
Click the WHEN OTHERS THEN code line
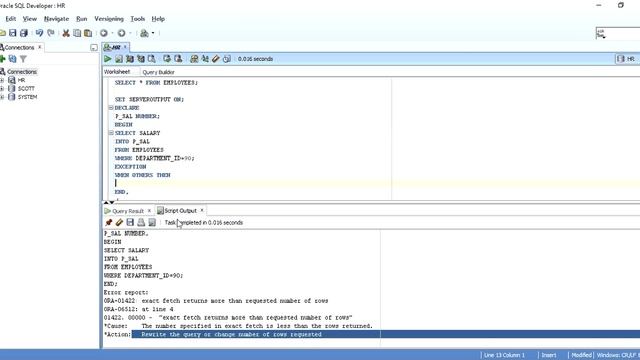coord(142,175)
